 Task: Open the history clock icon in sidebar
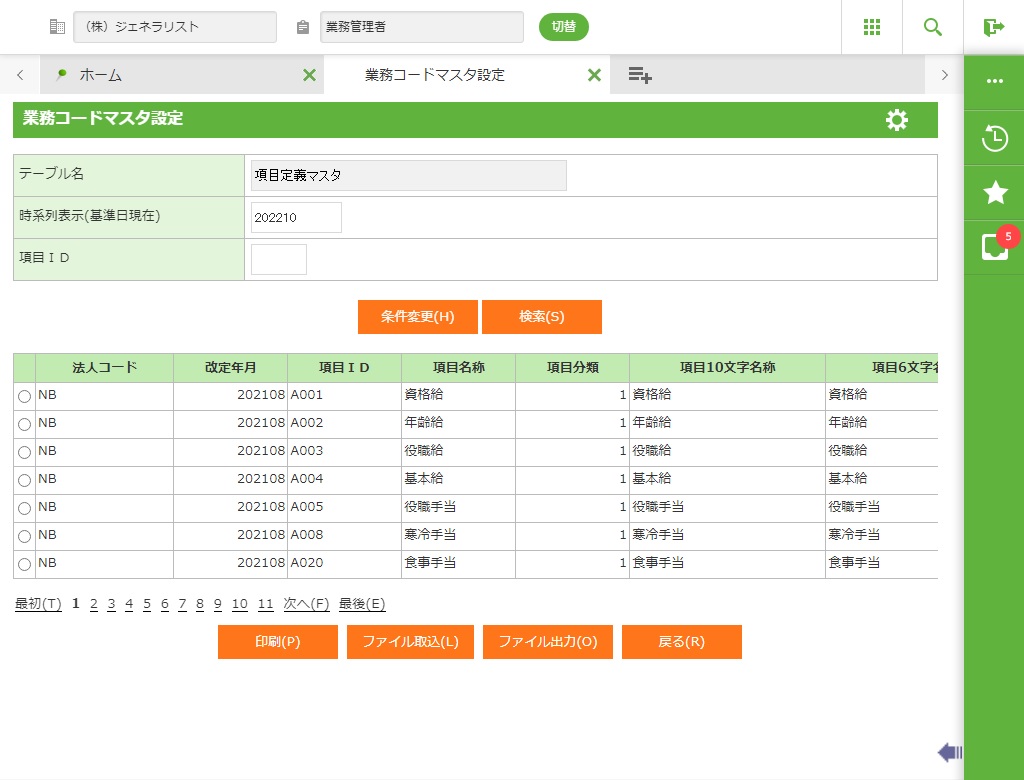tap(994, 138)
